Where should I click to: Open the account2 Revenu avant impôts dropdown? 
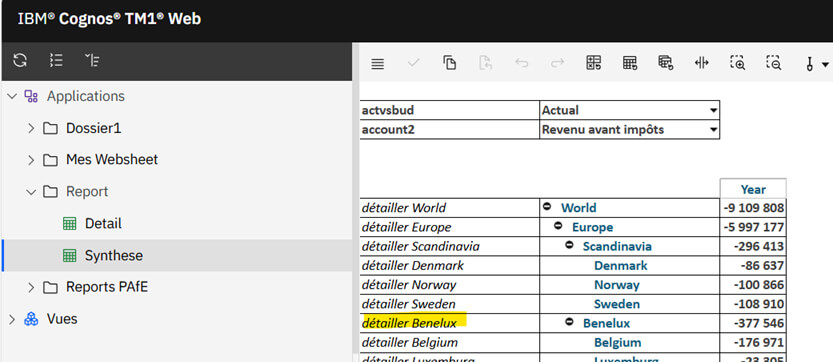(x=712, y=130)
